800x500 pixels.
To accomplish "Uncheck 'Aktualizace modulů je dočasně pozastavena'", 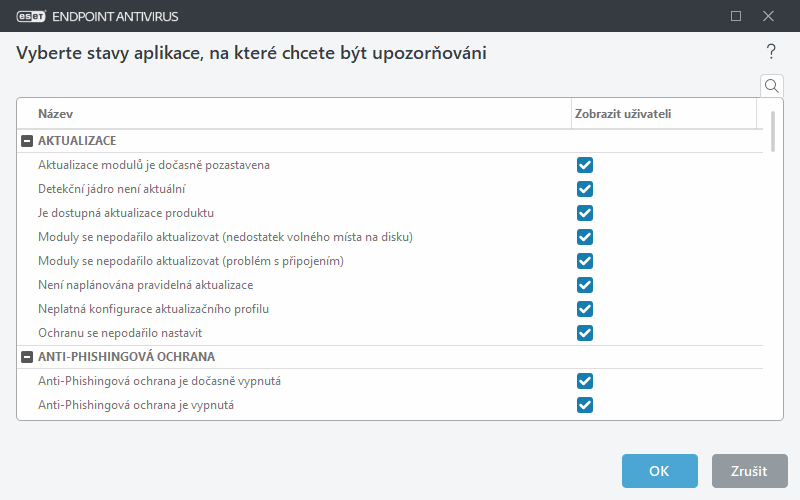I will (585, 165).
